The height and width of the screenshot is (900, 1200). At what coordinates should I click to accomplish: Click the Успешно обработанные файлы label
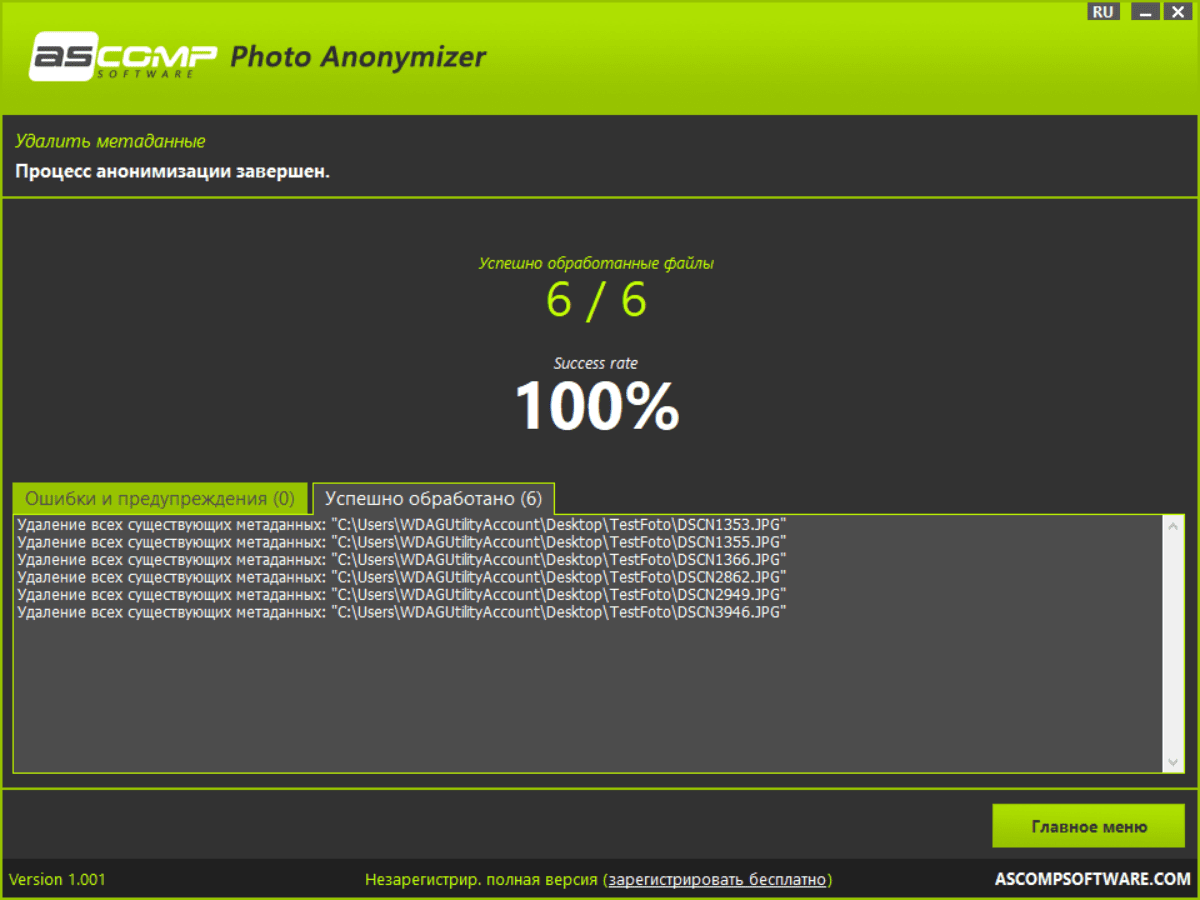[x=596, y=264]
